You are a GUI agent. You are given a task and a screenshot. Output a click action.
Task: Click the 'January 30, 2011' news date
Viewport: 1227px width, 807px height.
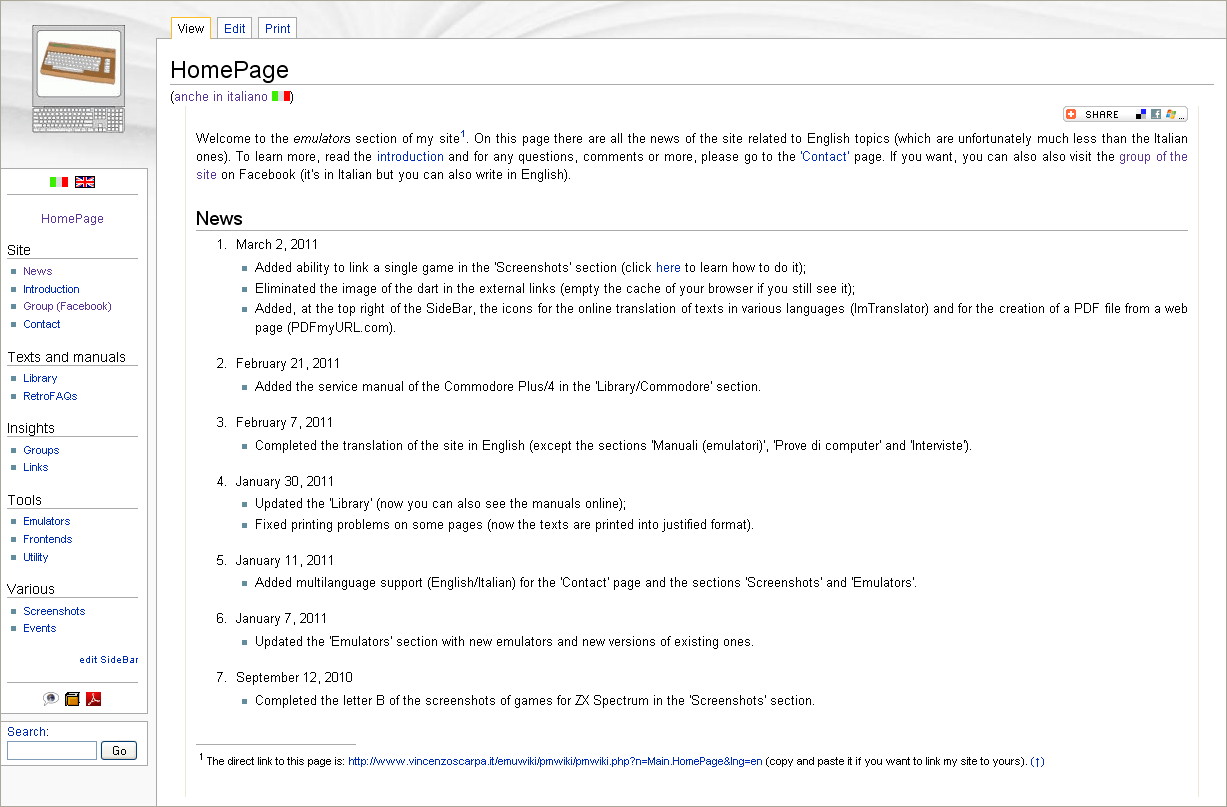tap(284, 482)
